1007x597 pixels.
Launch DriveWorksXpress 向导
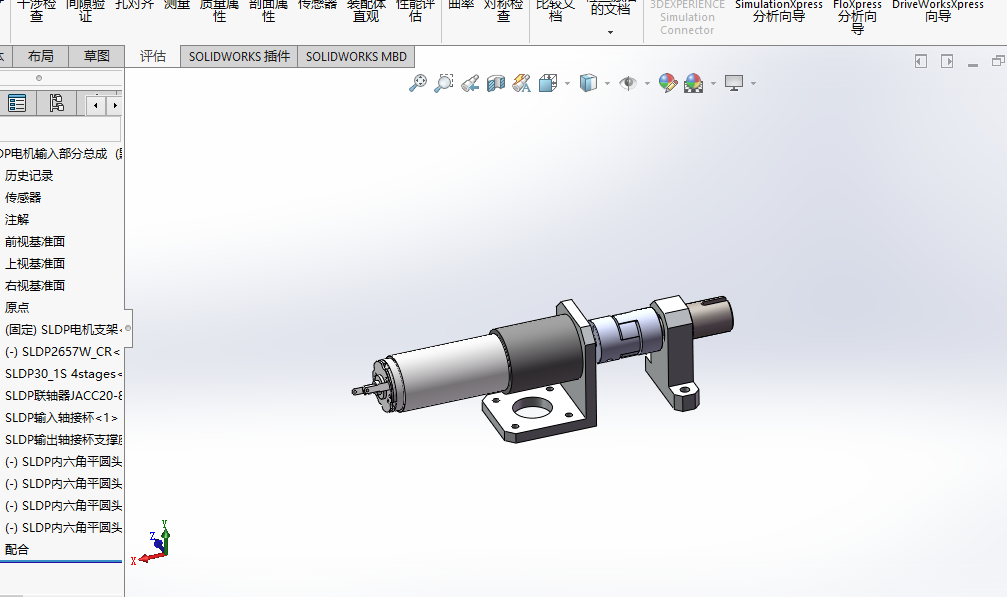click(938, 11)
